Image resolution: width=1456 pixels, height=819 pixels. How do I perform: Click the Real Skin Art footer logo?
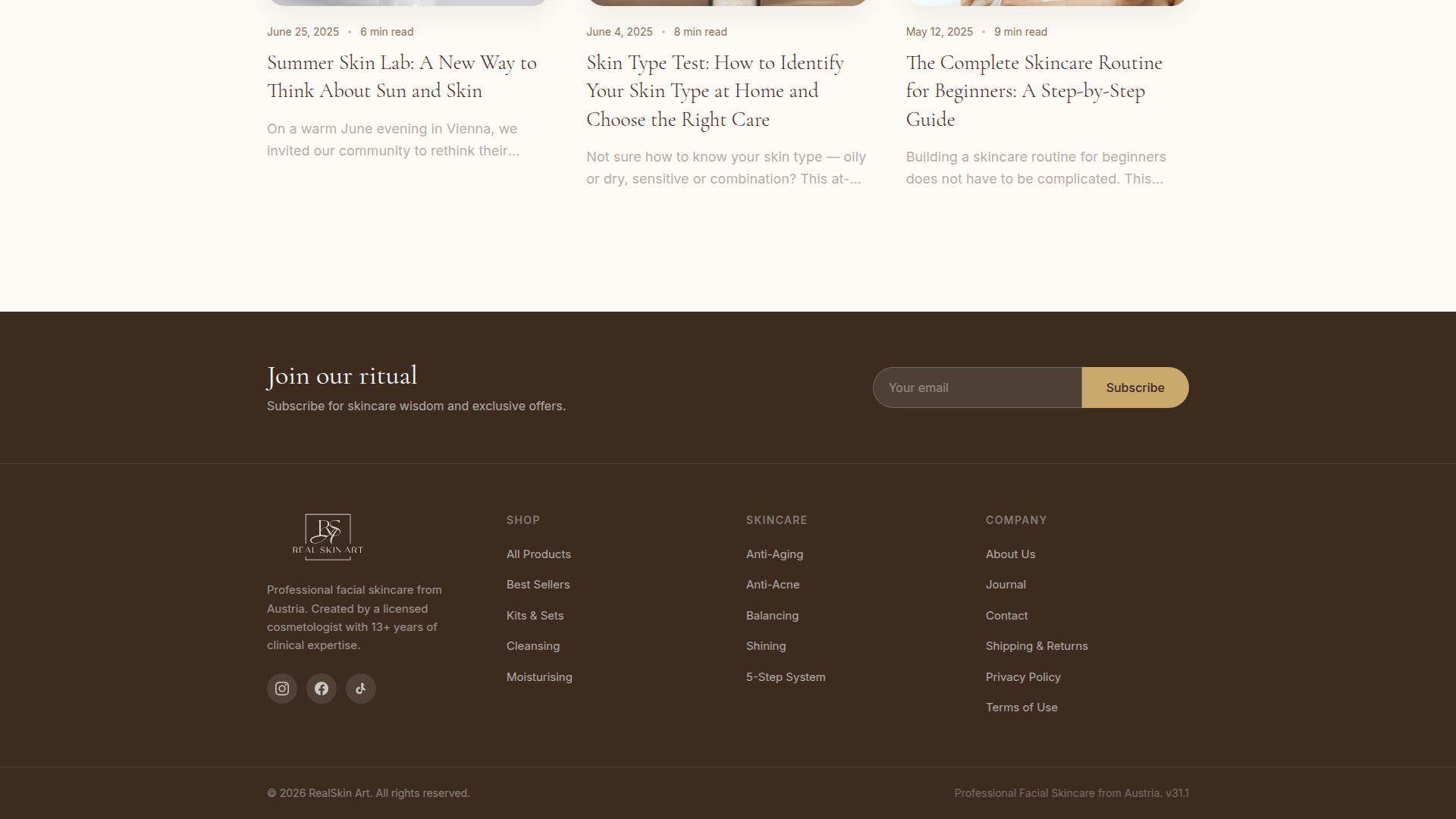pos(328,537)
